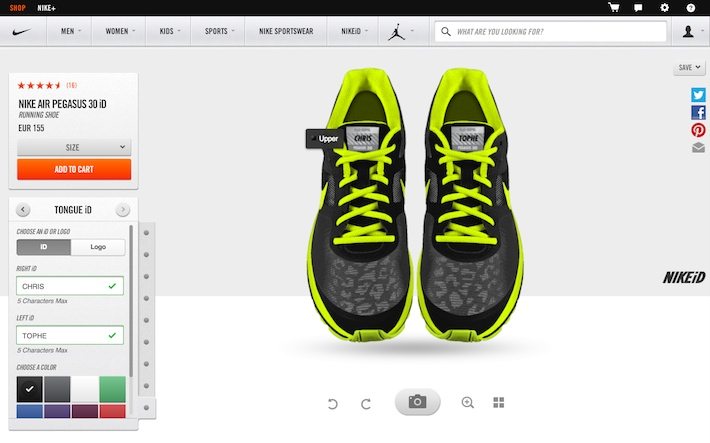Click the LEFT iD field containing TOPHE

70,335
